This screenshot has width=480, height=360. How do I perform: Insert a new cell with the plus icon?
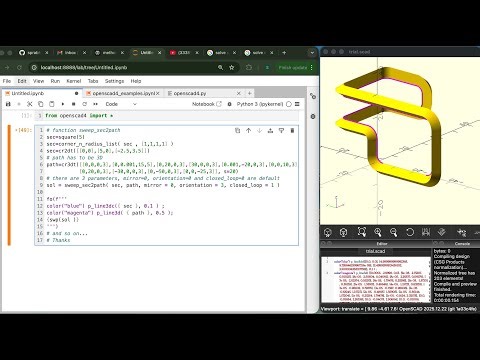(x=19, y=104)
